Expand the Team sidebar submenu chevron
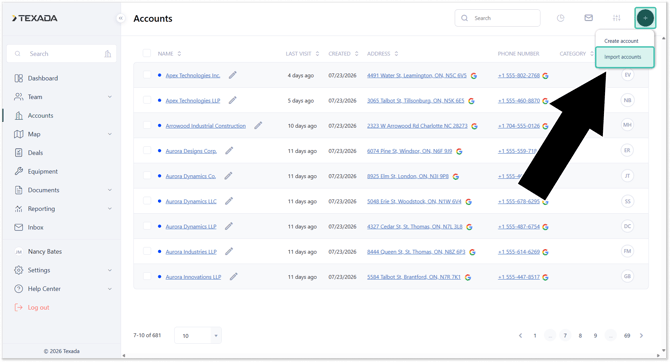Screen dimensions: 670x362 coord(110,97)
